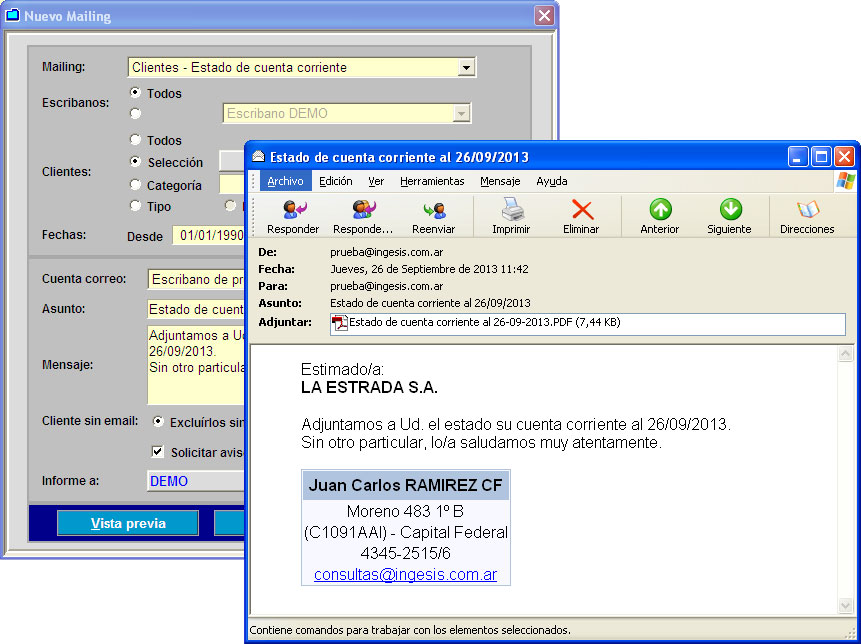Select the specific escribano radio button
The height and width of the screenshot is (644, 861).
pyautogui.click(x=135, y=114)
